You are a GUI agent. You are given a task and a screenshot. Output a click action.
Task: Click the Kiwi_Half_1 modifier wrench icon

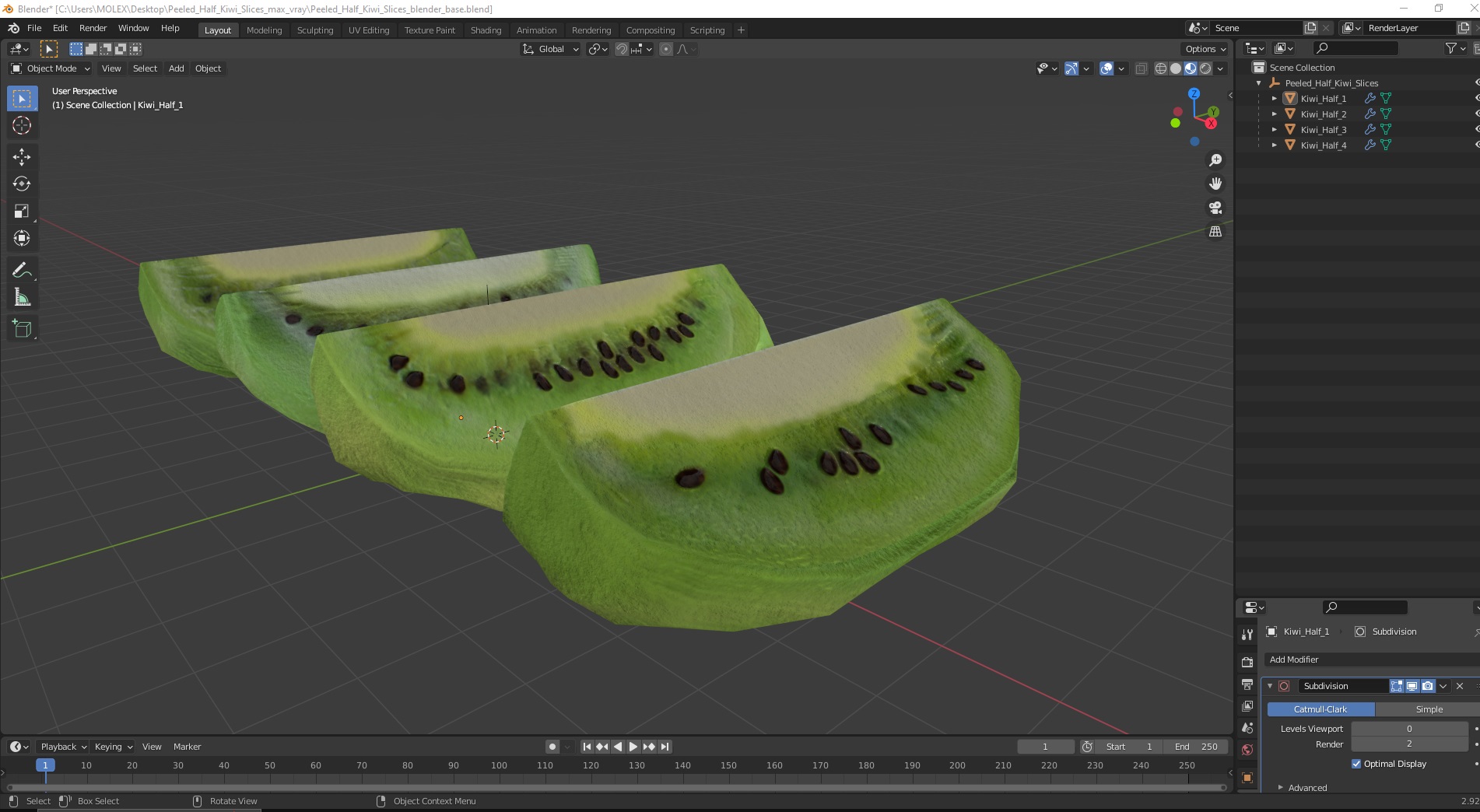(1370, 99)
